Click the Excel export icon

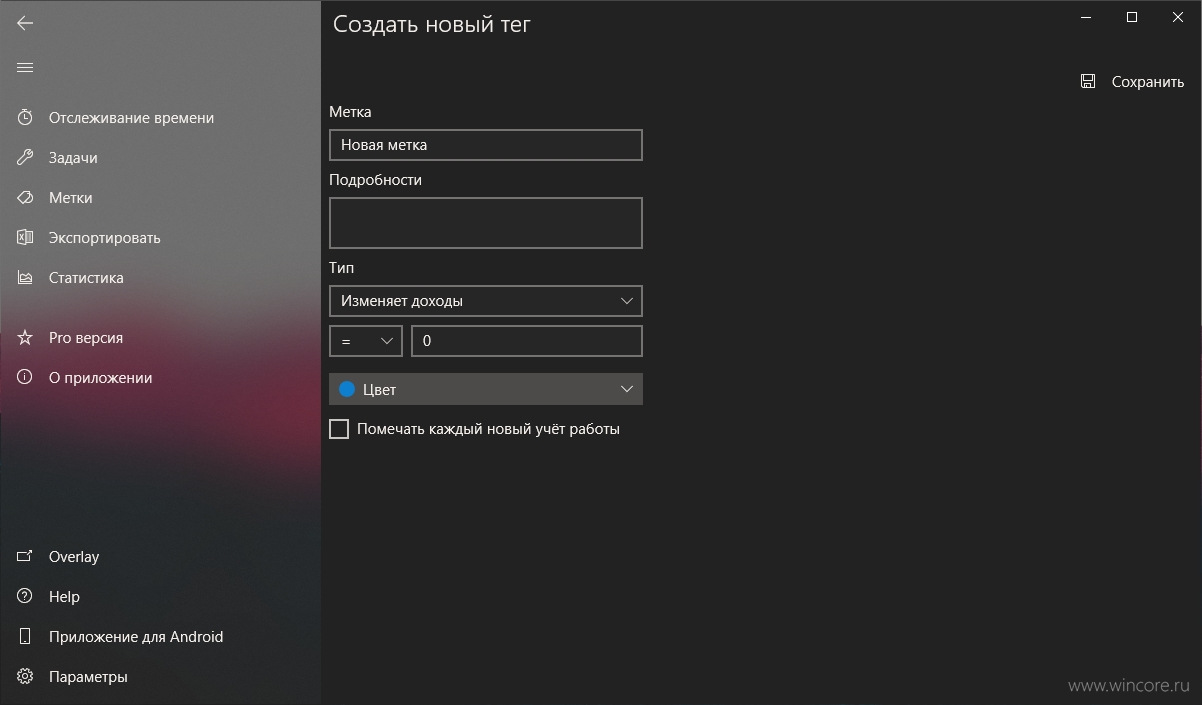click(25, 237)
